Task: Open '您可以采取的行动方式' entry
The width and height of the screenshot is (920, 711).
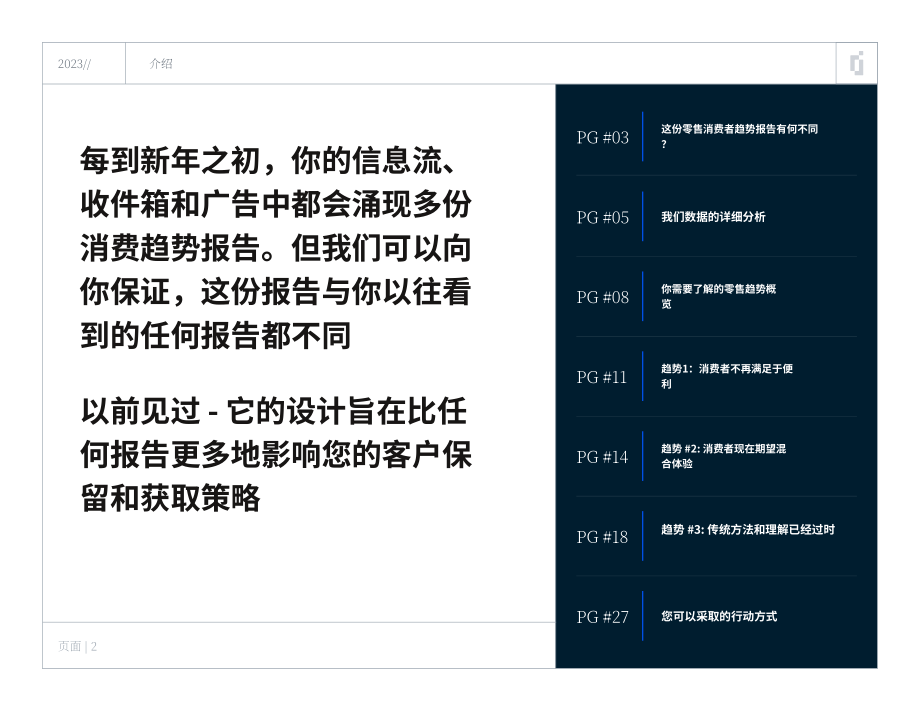Action: [x=719, y=616]
